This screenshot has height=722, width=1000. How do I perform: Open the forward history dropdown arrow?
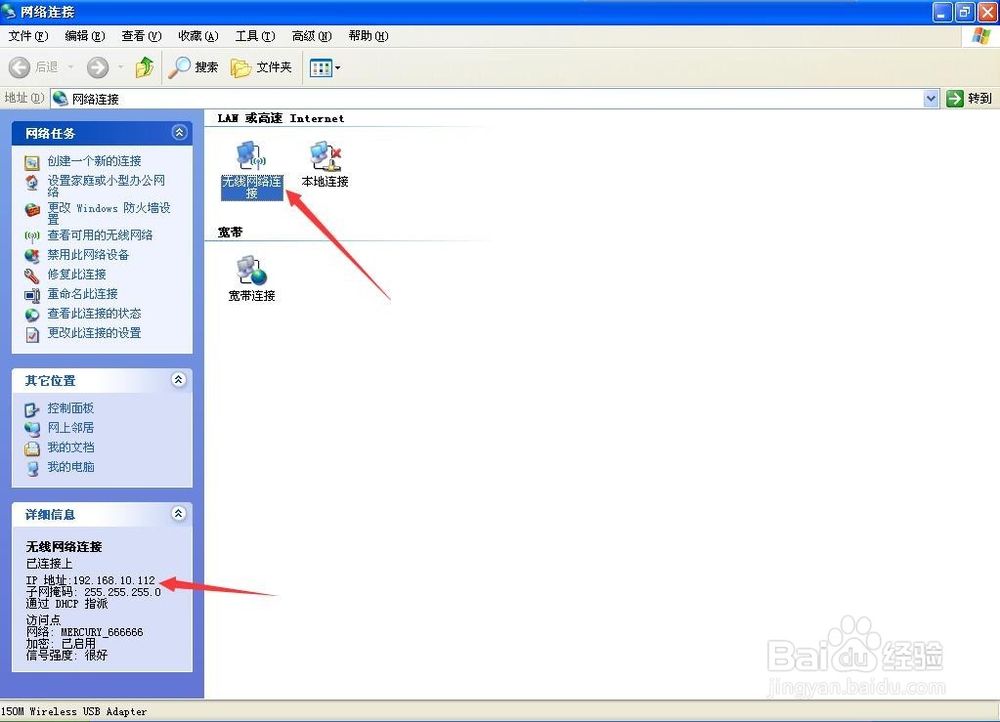click(x=120, y=67)
